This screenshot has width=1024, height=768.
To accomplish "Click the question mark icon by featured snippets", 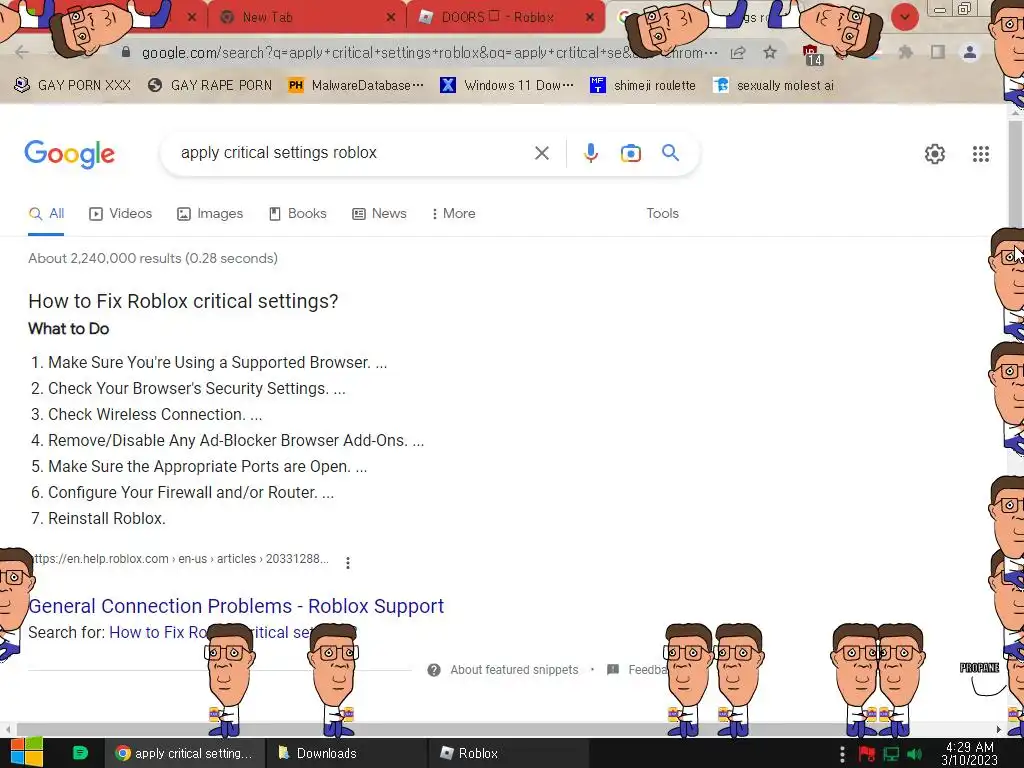I will coord(434,670).
